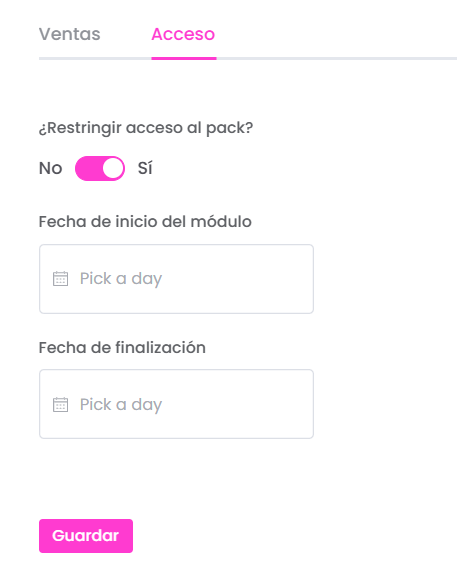Select the 'No' option beside the switch
The width and height of the screenshot is (457, 580).
(x=50, y=168)
